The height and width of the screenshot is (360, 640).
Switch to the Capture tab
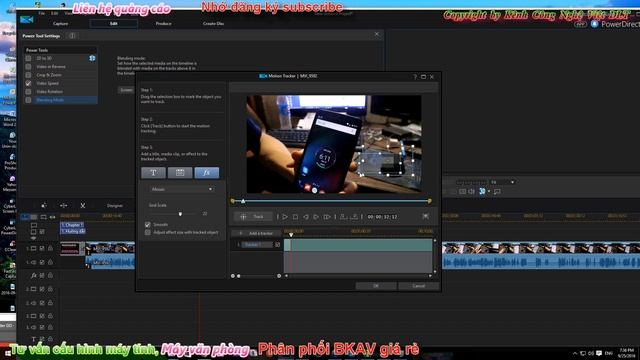[x=60, y=24]
